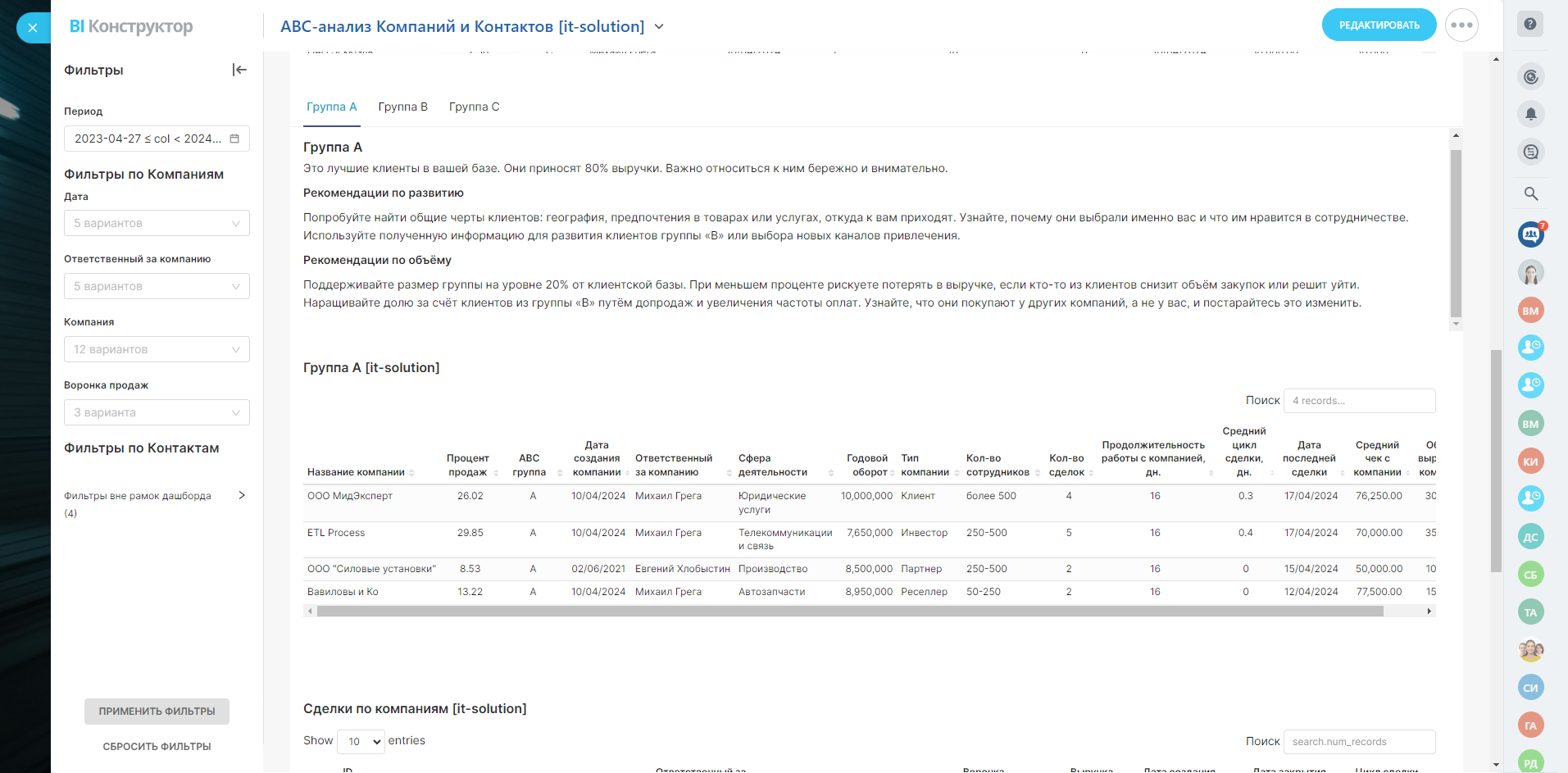The width and height of the screenshot is (1568, 773).
Task: Focus the Группа A table search field
Action: coord(1360,401)
